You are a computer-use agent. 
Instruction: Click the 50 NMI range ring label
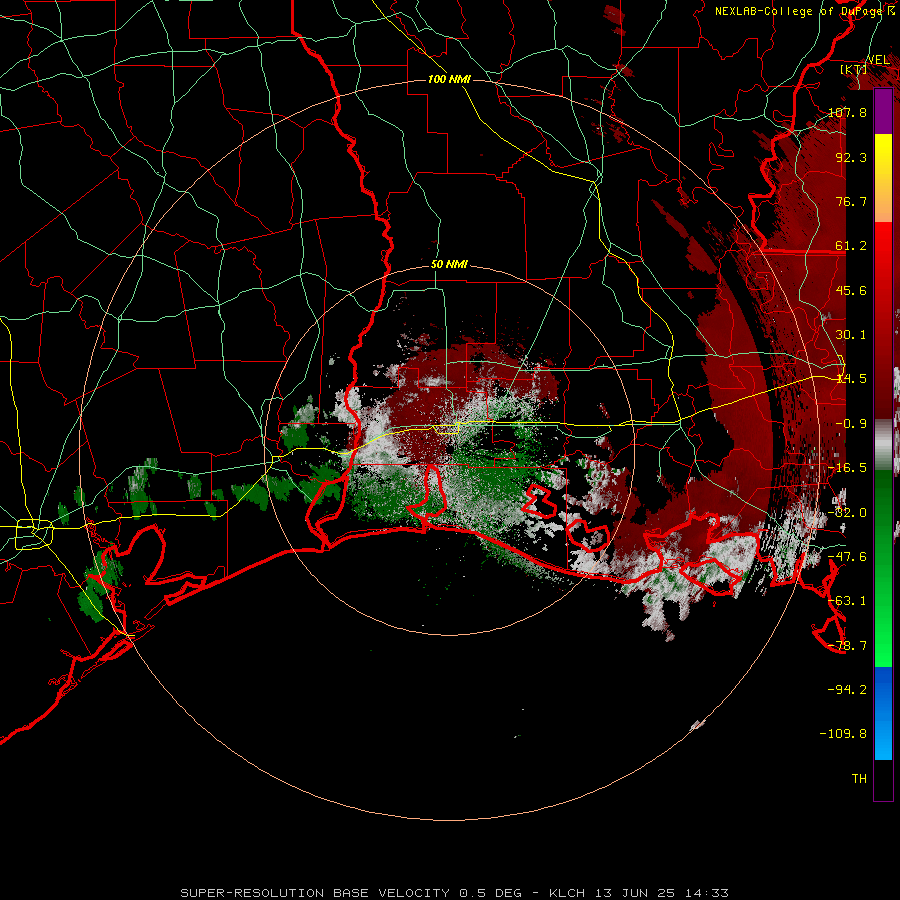click(x=449, y=265)
